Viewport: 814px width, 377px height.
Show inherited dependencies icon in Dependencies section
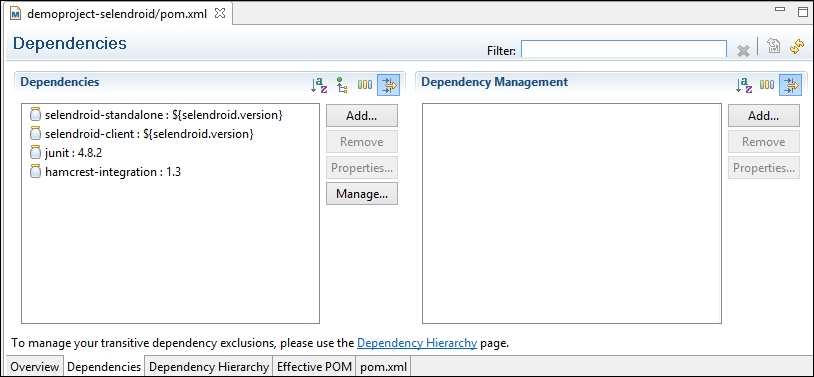[342, 85]
